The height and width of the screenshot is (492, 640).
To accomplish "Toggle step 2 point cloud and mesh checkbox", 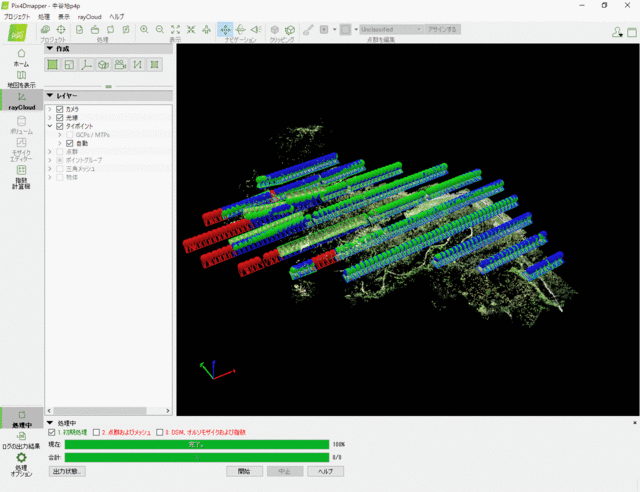I will click(96, 432).
